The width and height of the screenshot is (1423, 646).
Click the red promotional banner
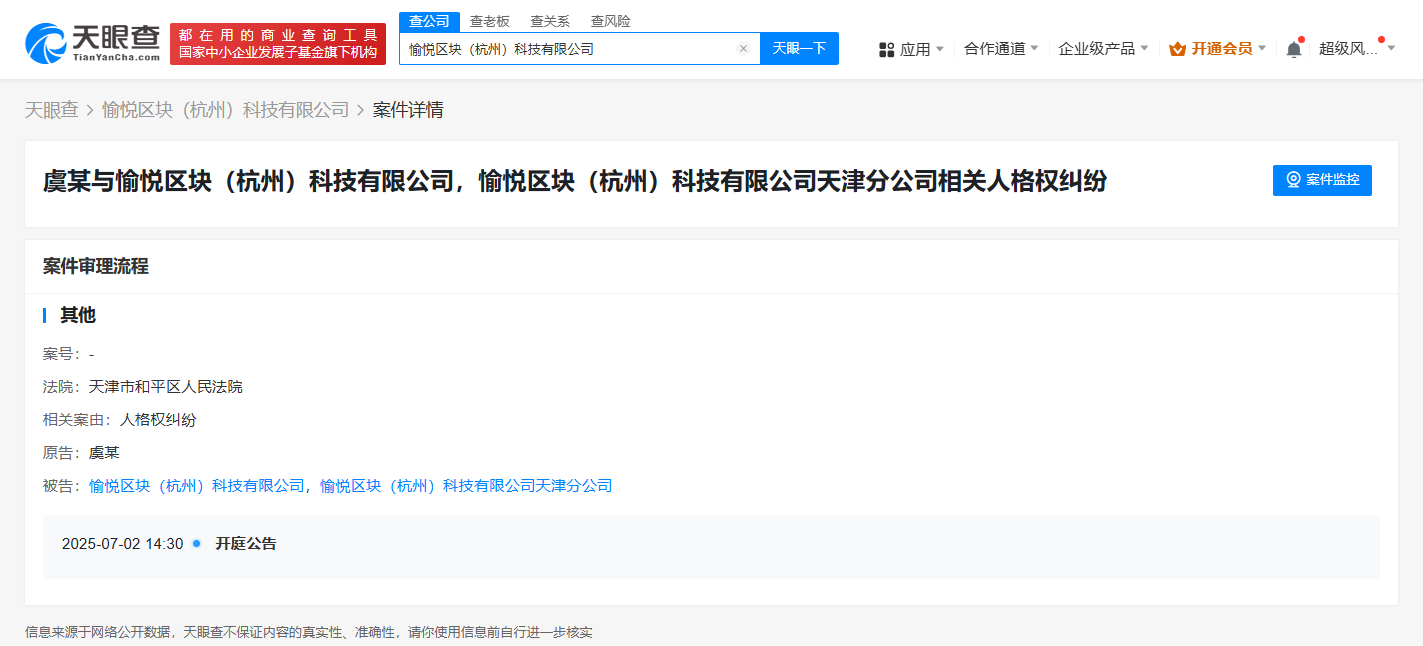pos(278,44)
